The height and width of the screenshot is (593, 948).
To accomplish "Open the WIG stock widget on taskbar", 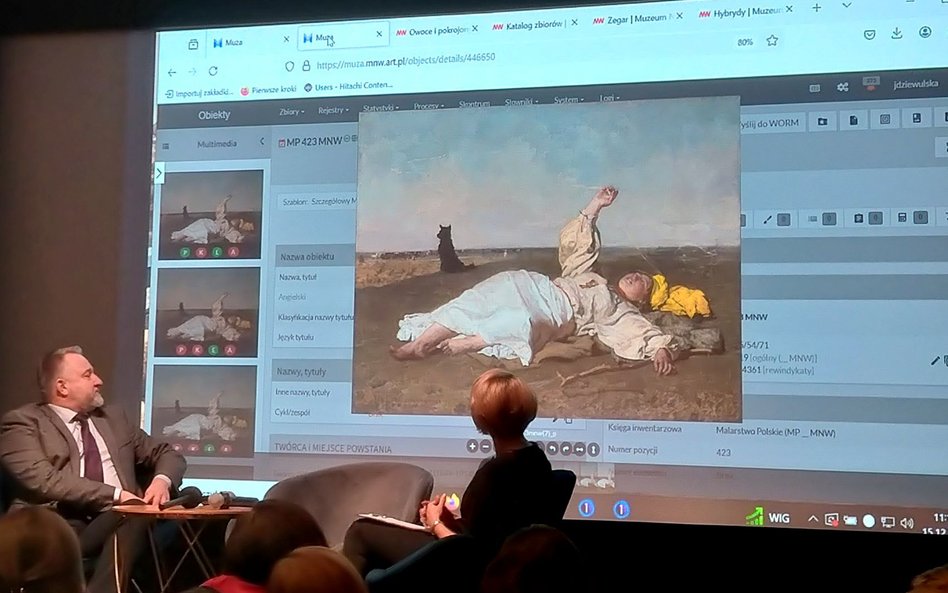I will [x=768, y=517].
